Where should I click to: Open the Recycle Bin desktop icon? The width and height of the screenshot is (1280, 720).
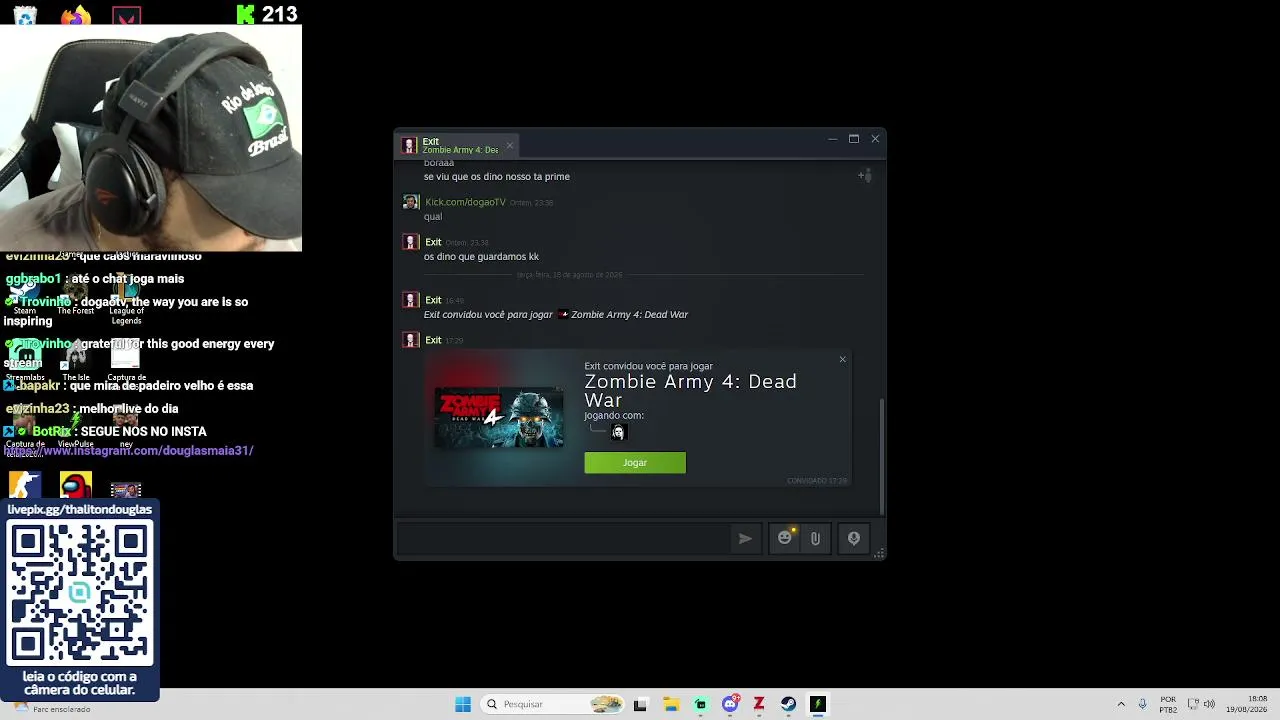(25, 16)
